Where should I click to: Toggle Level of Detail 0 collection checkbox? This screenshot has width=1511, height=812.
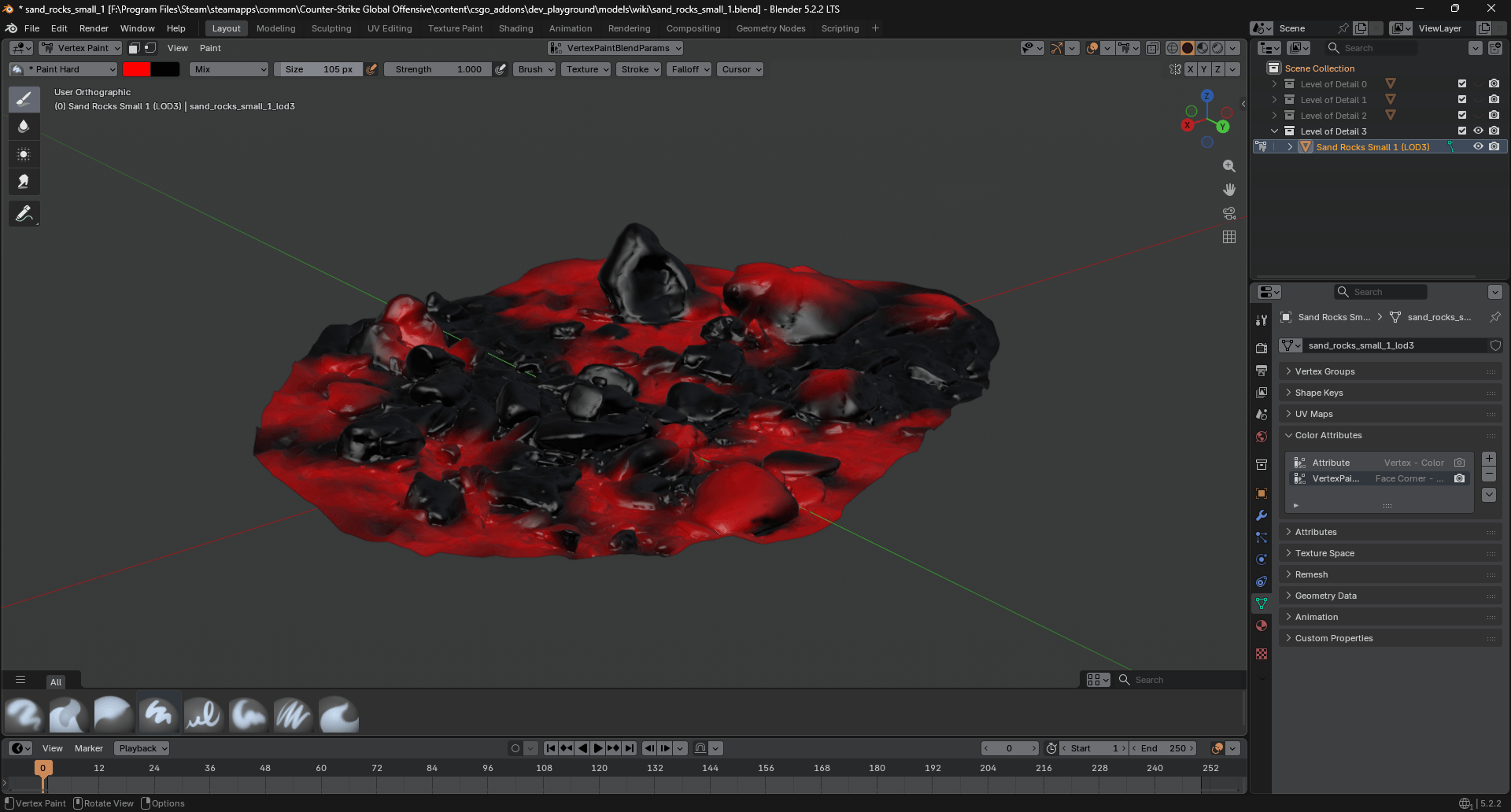pyautogui.click(x=1462, y=83)
